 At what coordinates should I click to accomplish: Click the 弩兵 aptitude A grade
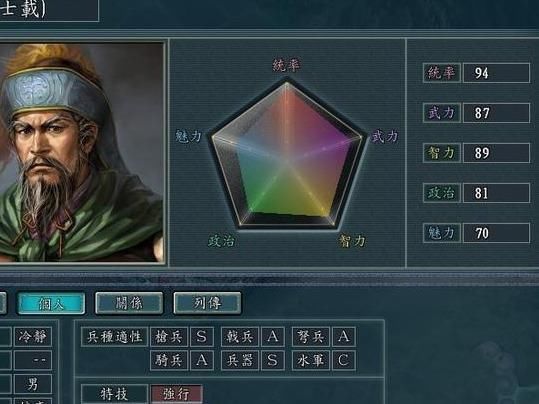point(344,336)
